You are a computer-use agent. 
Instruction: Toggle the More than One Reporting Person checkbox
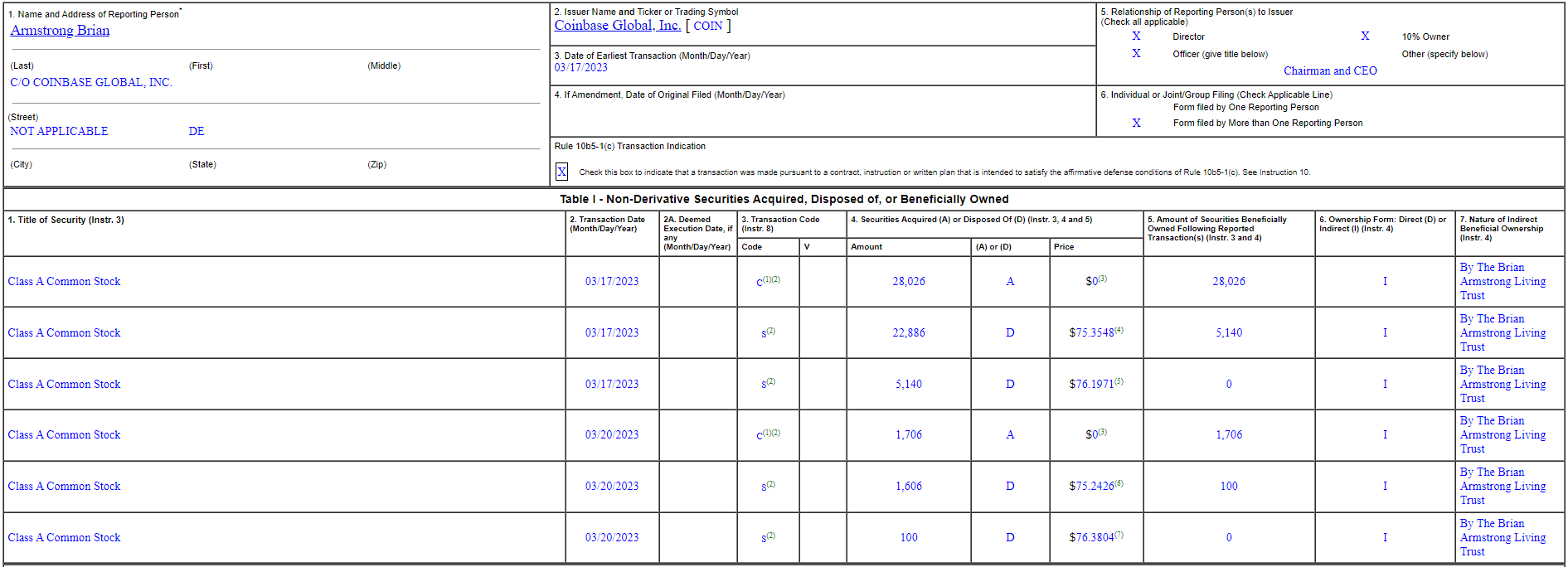pyautogui.click(x=1136, y=123)
